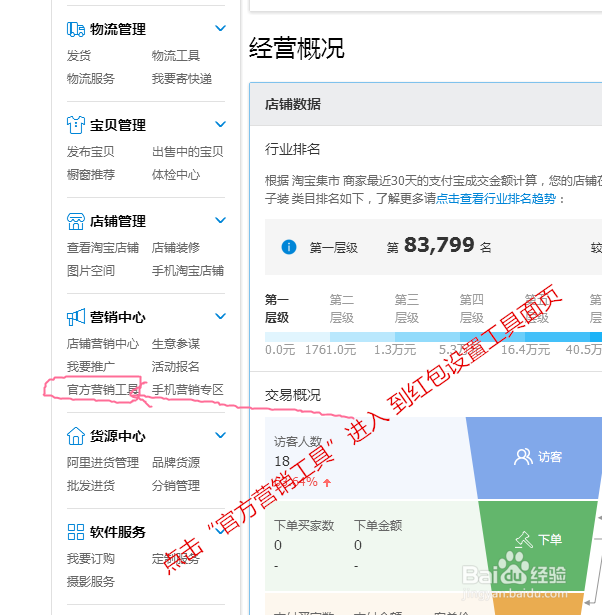Viewport: 602px width, 615px height.
Task: Click 我要订购 link
Action: (x=91, y=558)
